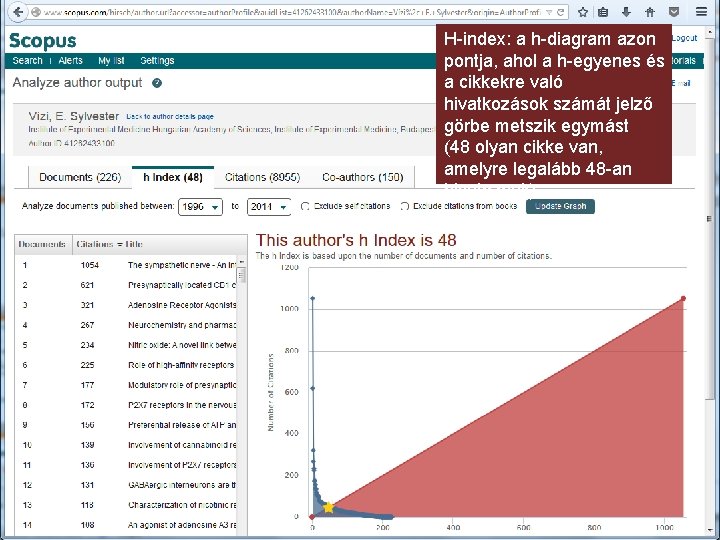Click citation count 1054 in first row
Viewport: 720px width, 540px height.
(90, 265)
